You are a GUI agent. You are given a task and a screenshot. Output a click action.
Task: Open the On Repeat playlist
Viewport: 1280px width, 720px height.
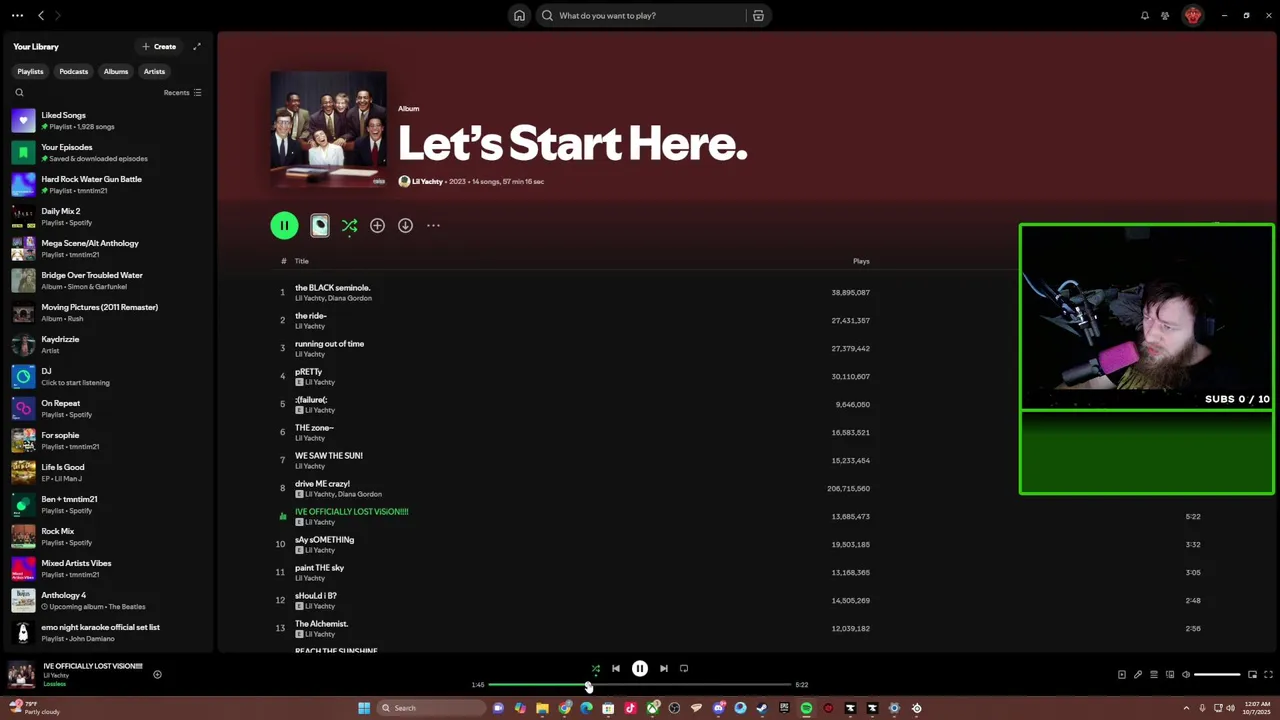pyautogui.click(x=106, y=408)
